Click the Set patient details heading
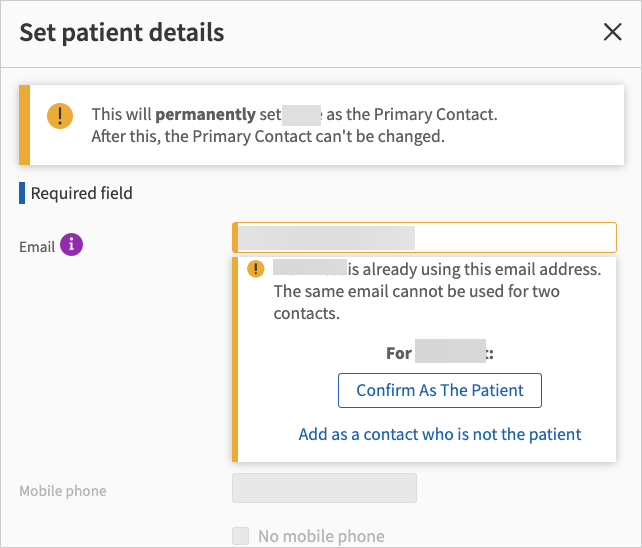Screen dimensions: 642x548 (x=122, y=32)
